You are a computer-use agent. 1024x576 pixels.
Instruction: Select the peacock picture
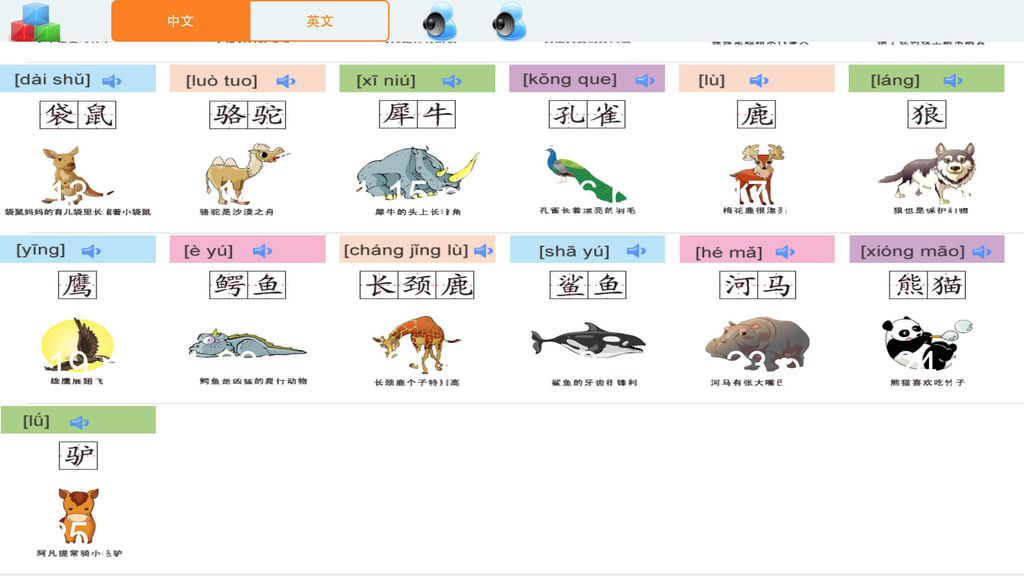click(x=586, y=174)
